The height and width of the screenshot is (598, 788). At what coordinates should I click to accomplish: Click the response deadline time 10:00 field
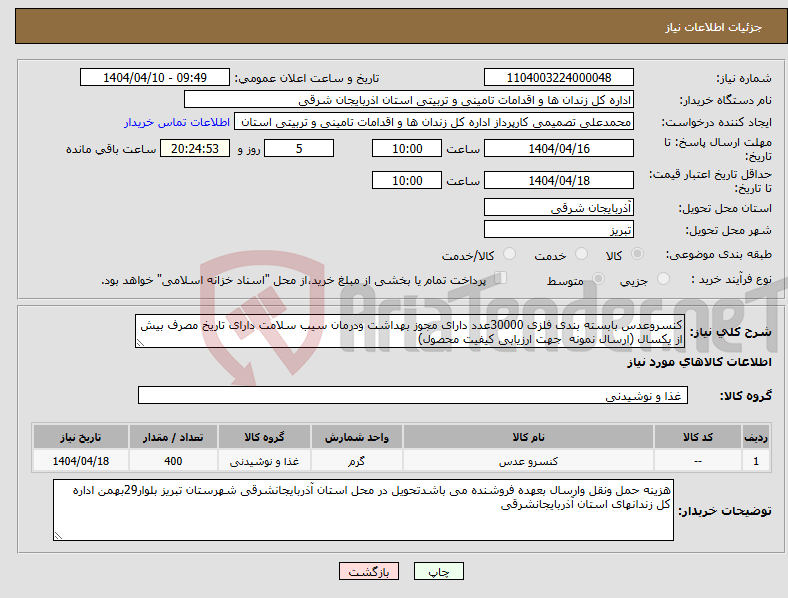[407, 149]
